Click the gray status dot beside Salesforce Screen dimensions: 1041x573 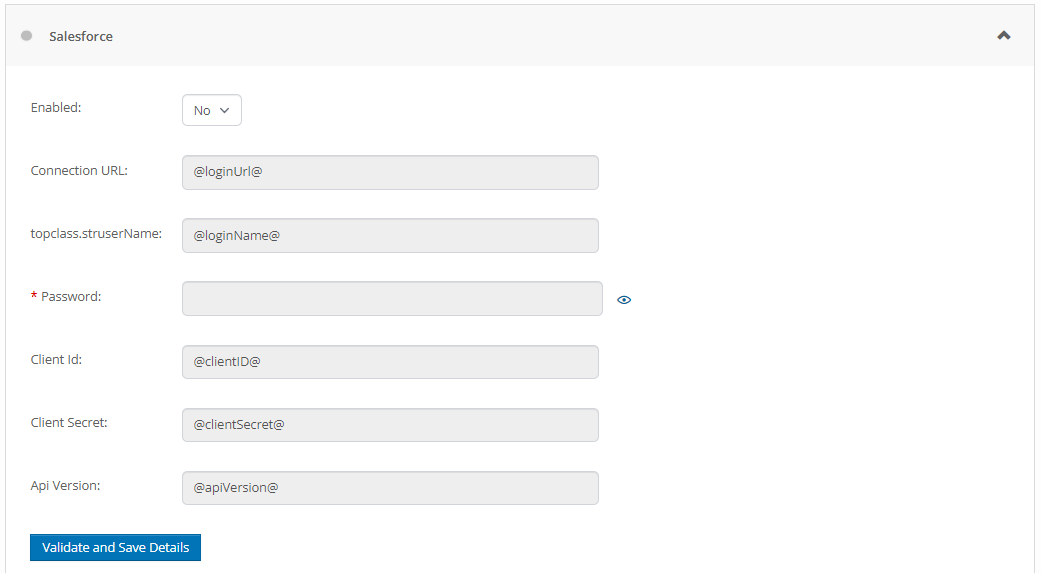pyautogui.click(x=26, y=36)
